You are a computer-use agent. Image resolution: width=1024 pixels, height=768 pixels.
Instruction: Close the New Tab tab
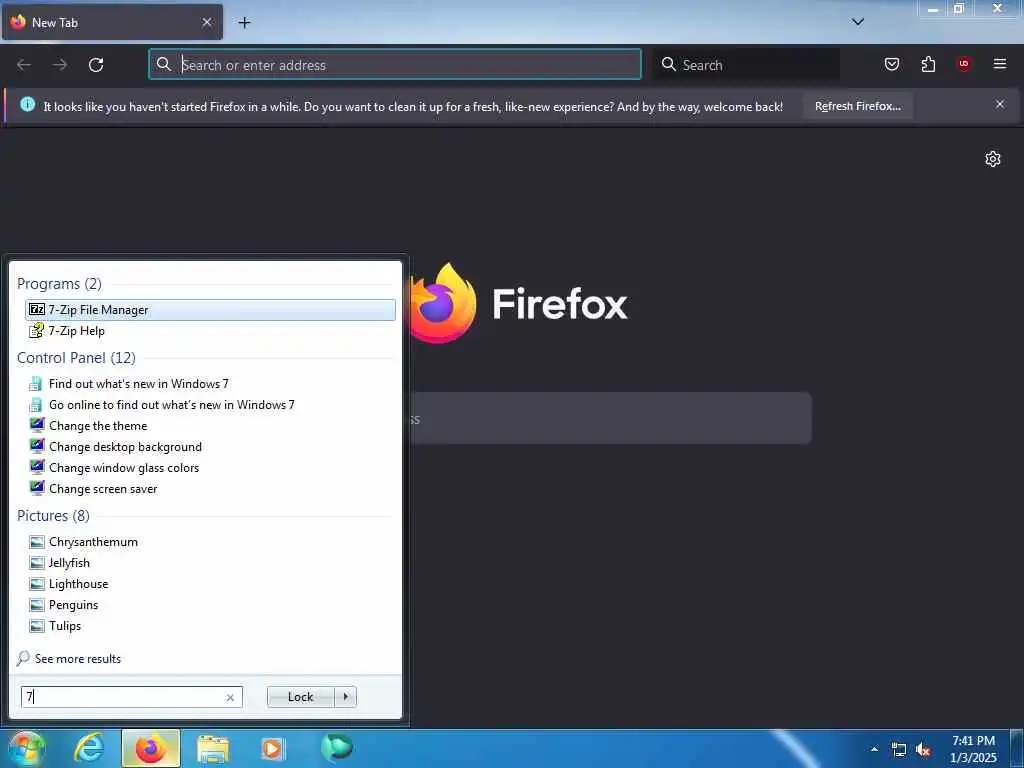207,22
